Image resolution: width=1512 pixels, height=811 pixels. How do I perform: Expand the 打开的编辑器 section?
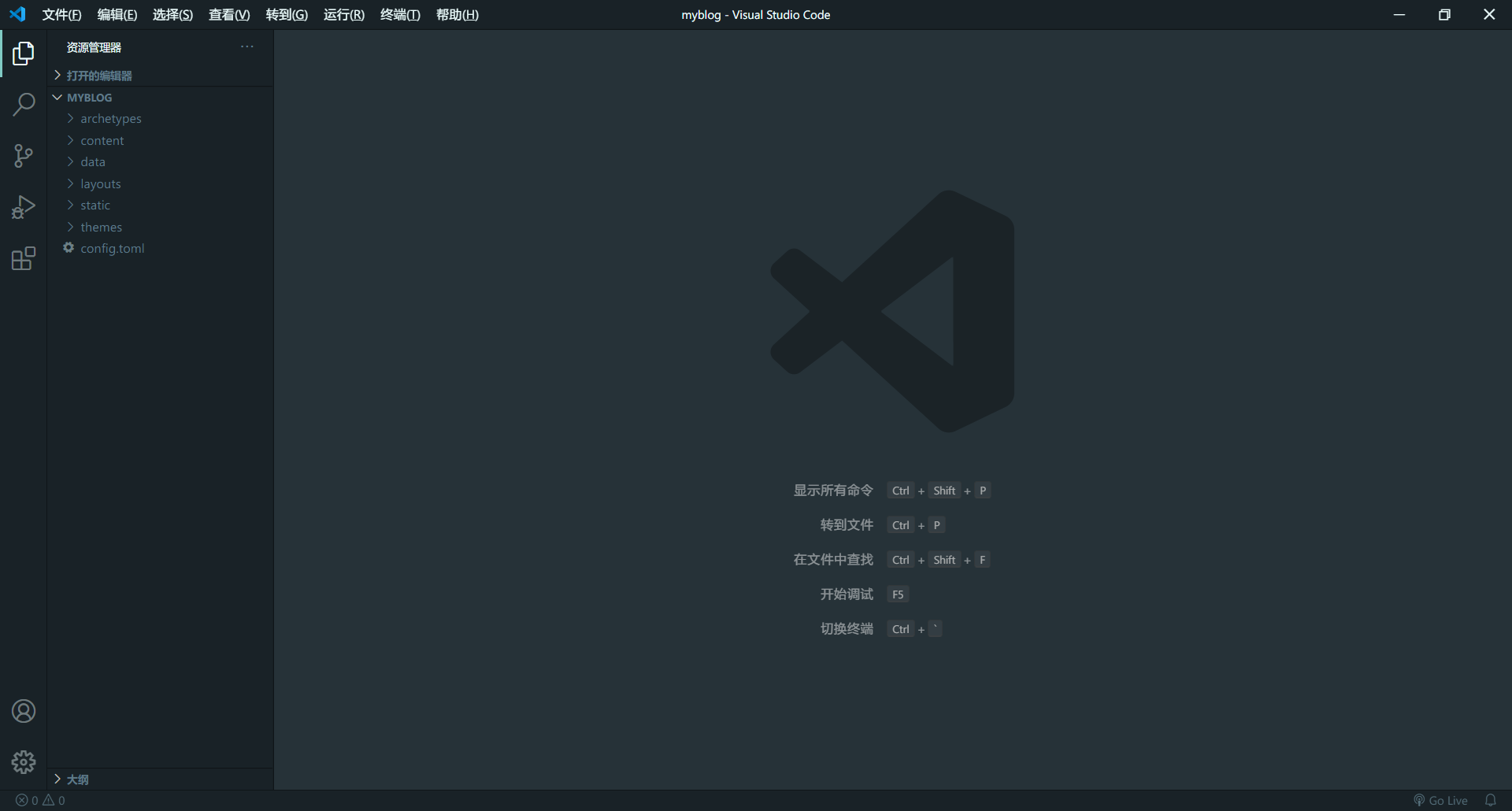pos(160,76)
